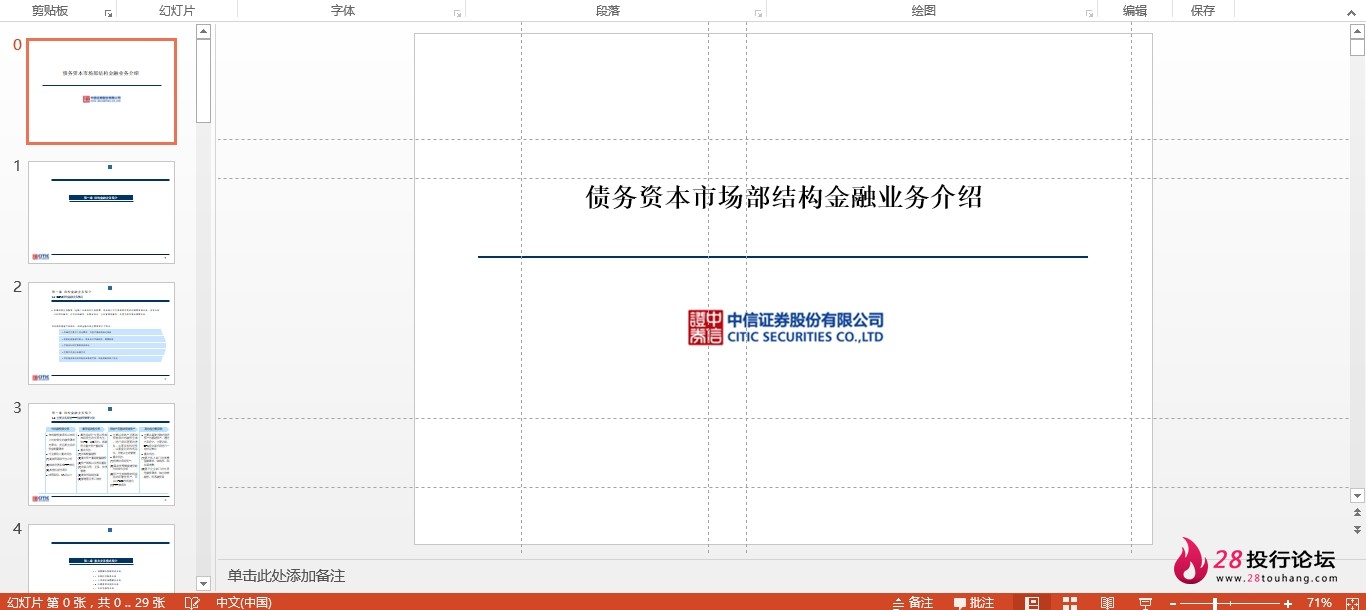Select slide thumbnail 0 title slide
Image resolution: width=1366 pixels, height=610 pixels.
(x=101, y=91)
